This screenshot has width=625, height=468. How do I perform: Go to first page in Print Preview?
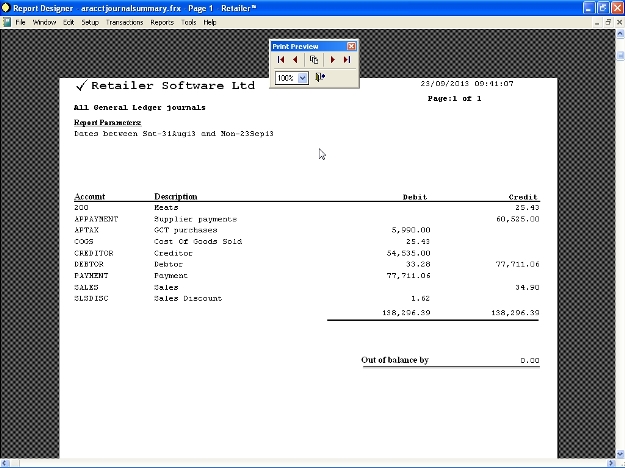pos(282,60)
